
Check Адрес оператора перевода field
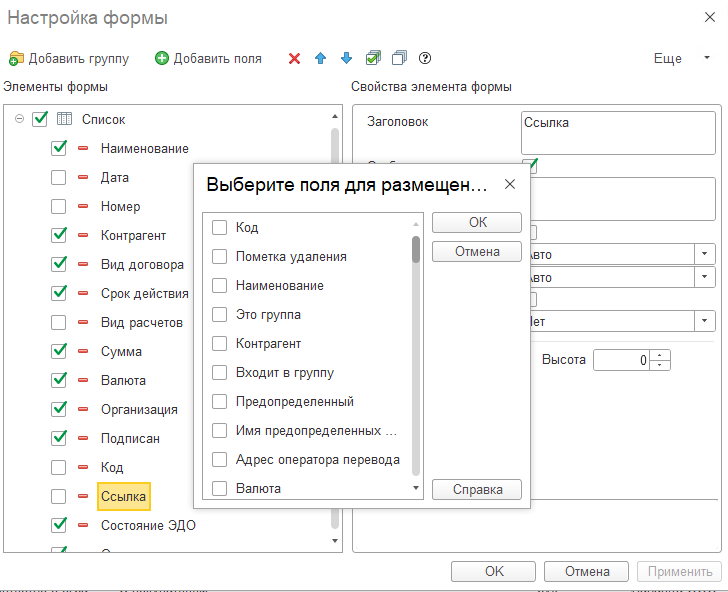(219, 459)
